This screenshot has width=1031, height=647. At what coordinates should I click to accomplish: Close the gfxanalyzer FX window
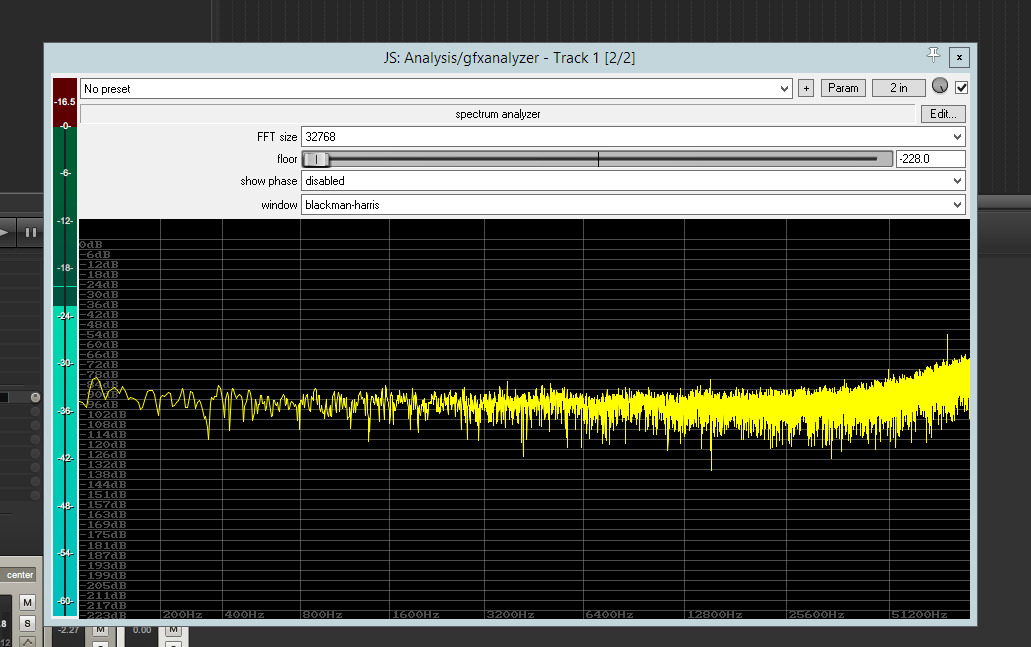tap(959, 57)
